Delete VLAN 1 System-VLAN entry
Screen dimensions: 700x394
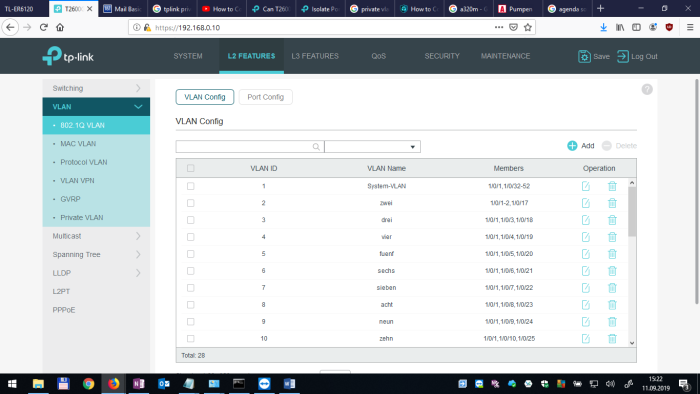pyautogui.click(x=612, y=186)
